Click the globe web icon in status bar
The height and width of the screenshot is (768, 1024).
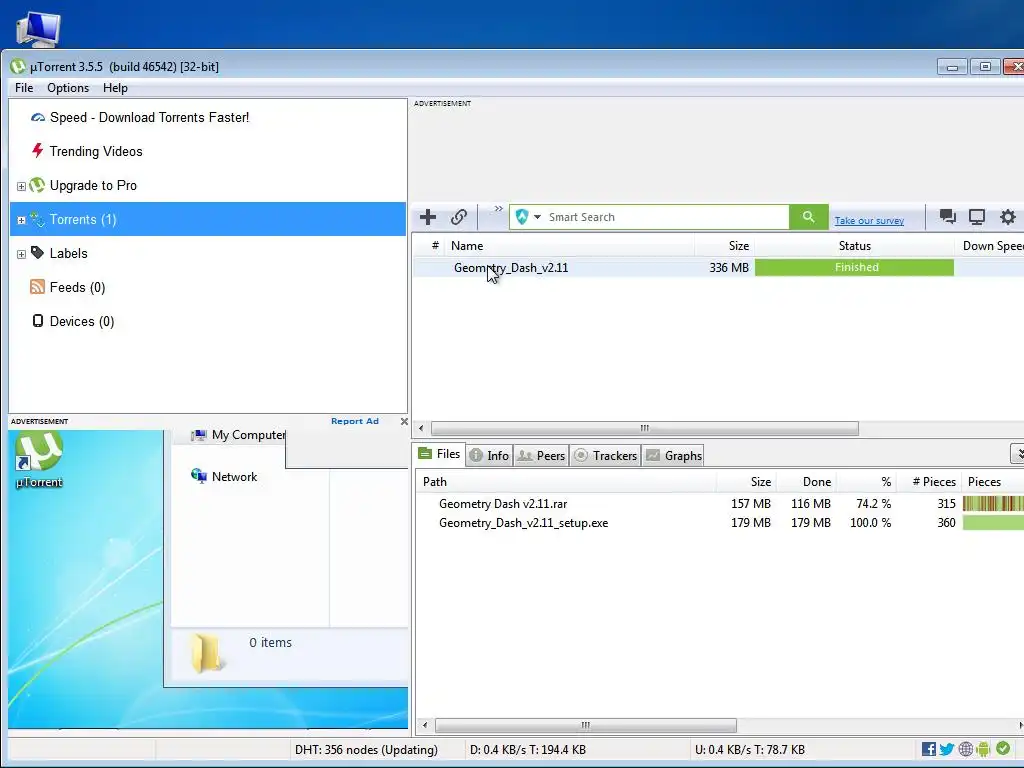(966, 749)
